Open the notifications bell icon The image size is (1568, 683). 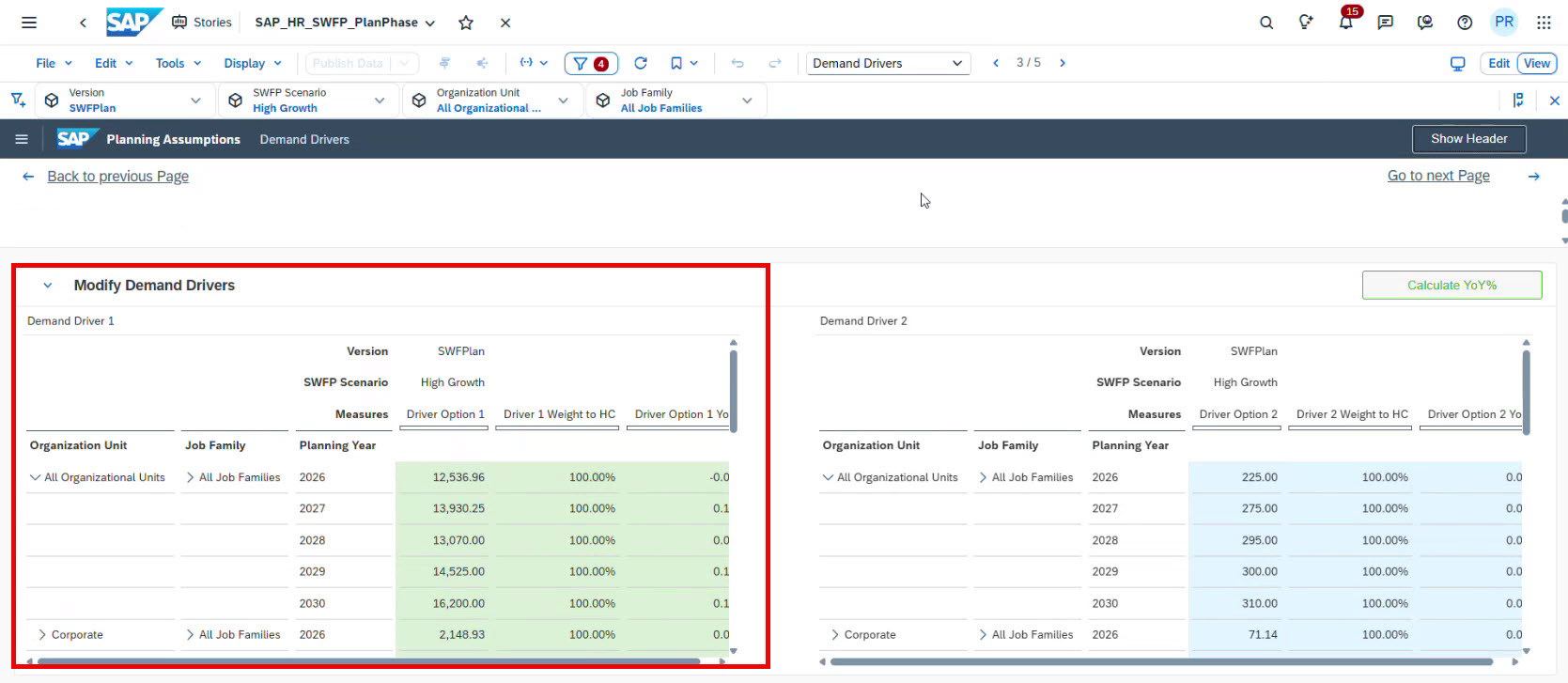(1345, 23)
